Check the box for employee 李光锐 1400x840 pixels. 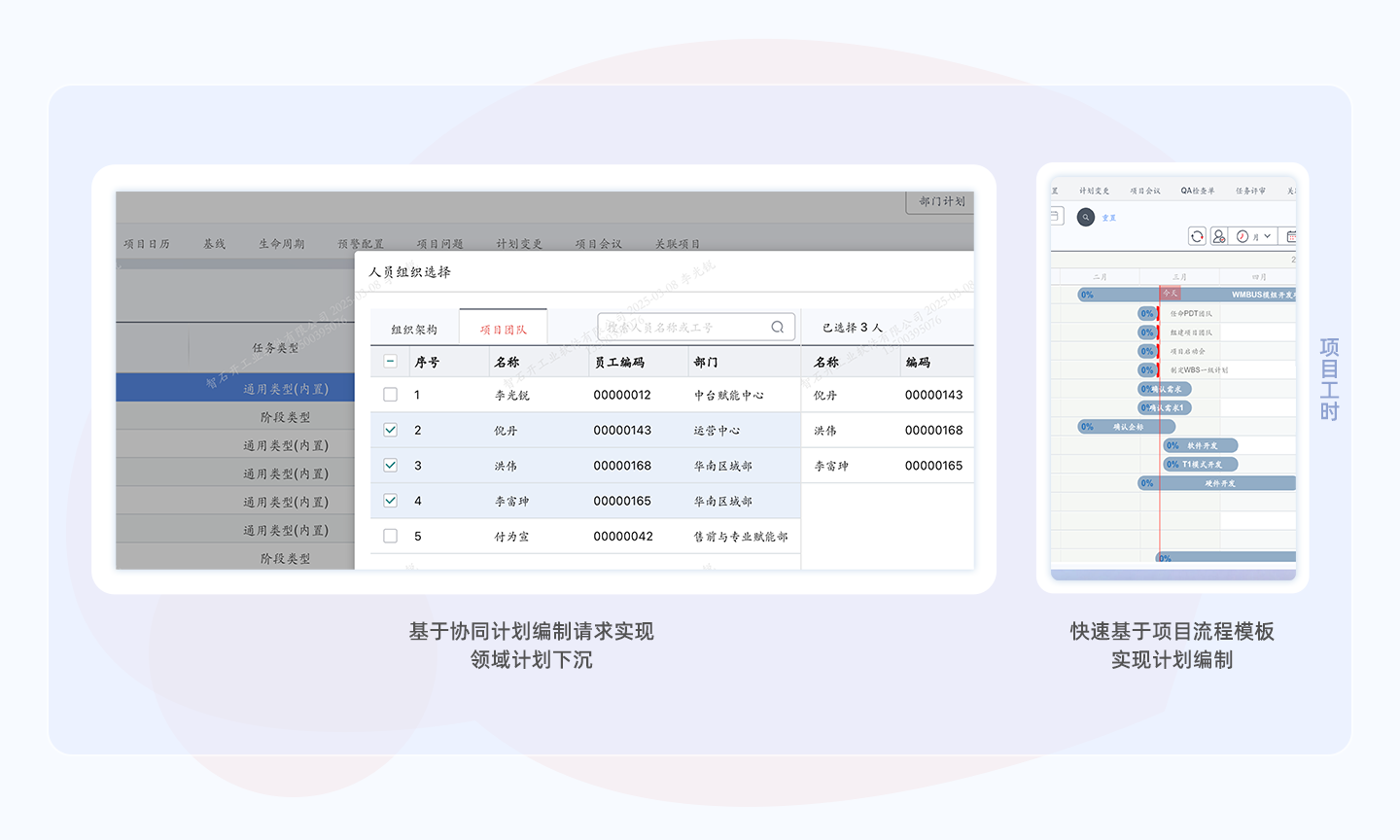point(390,395)
